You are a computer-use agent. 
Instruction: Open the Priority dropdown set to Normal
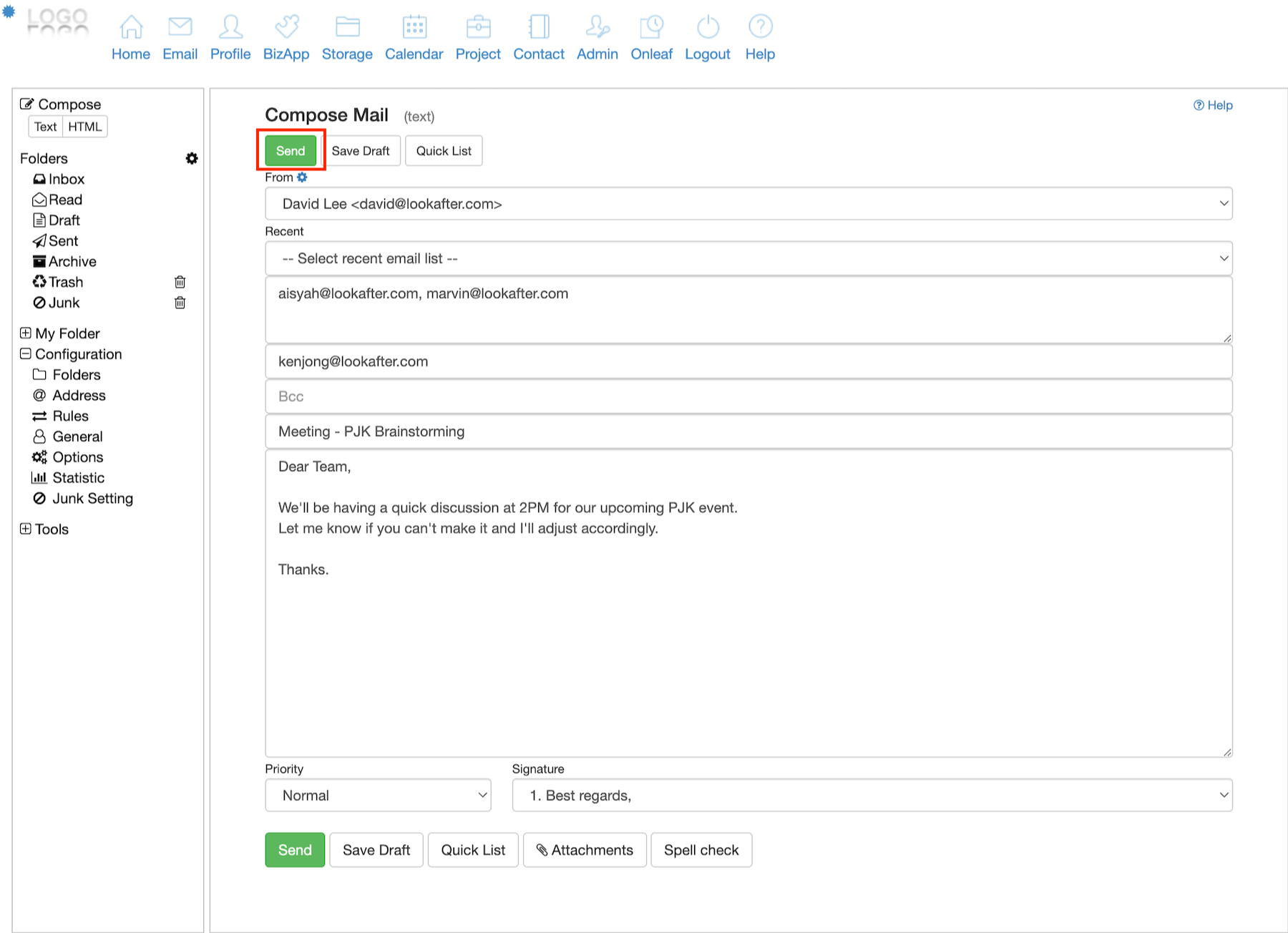(x=378, y=795)
